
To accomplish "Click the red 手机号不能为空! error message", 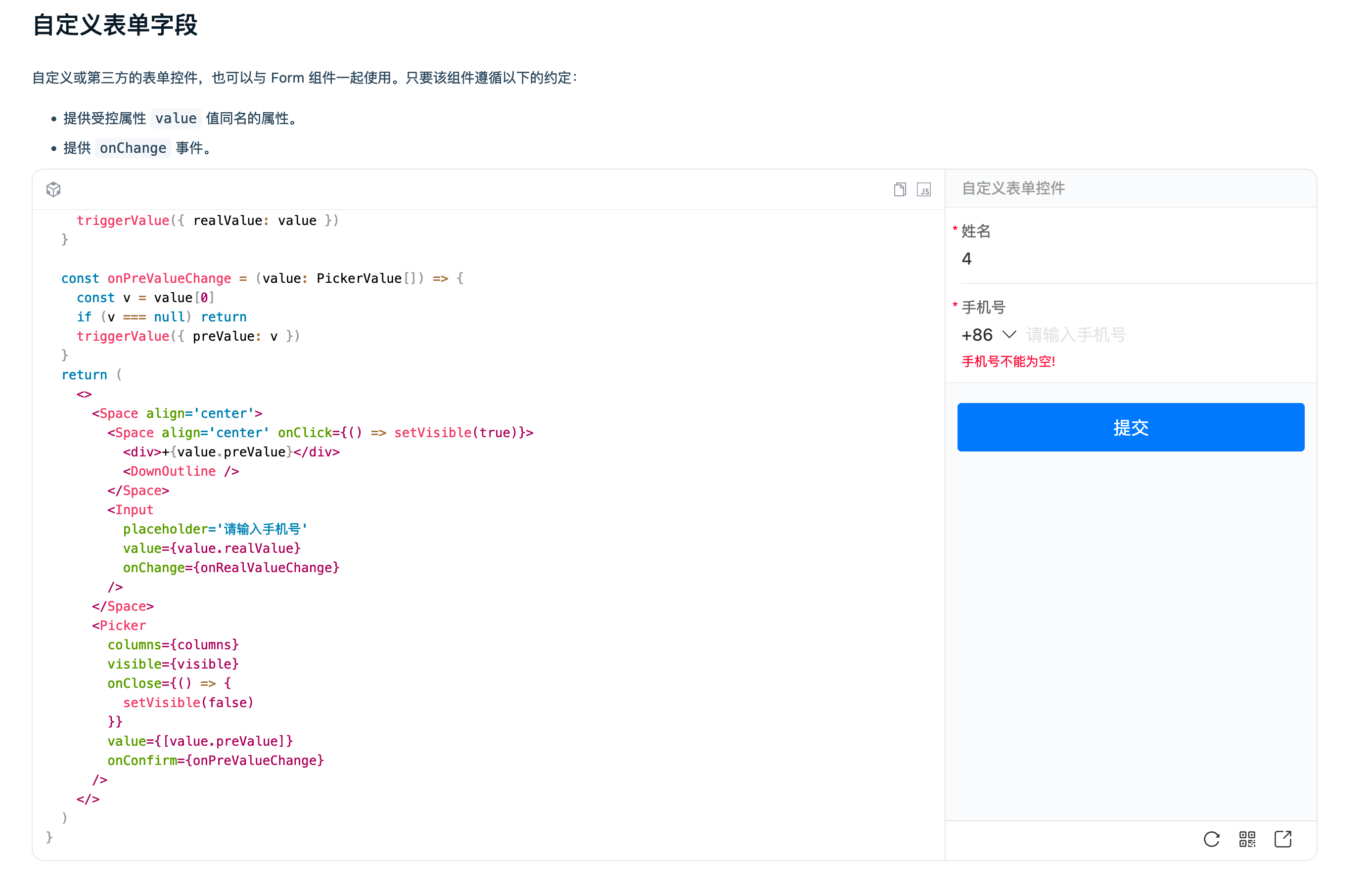I will click(1008, 361).
